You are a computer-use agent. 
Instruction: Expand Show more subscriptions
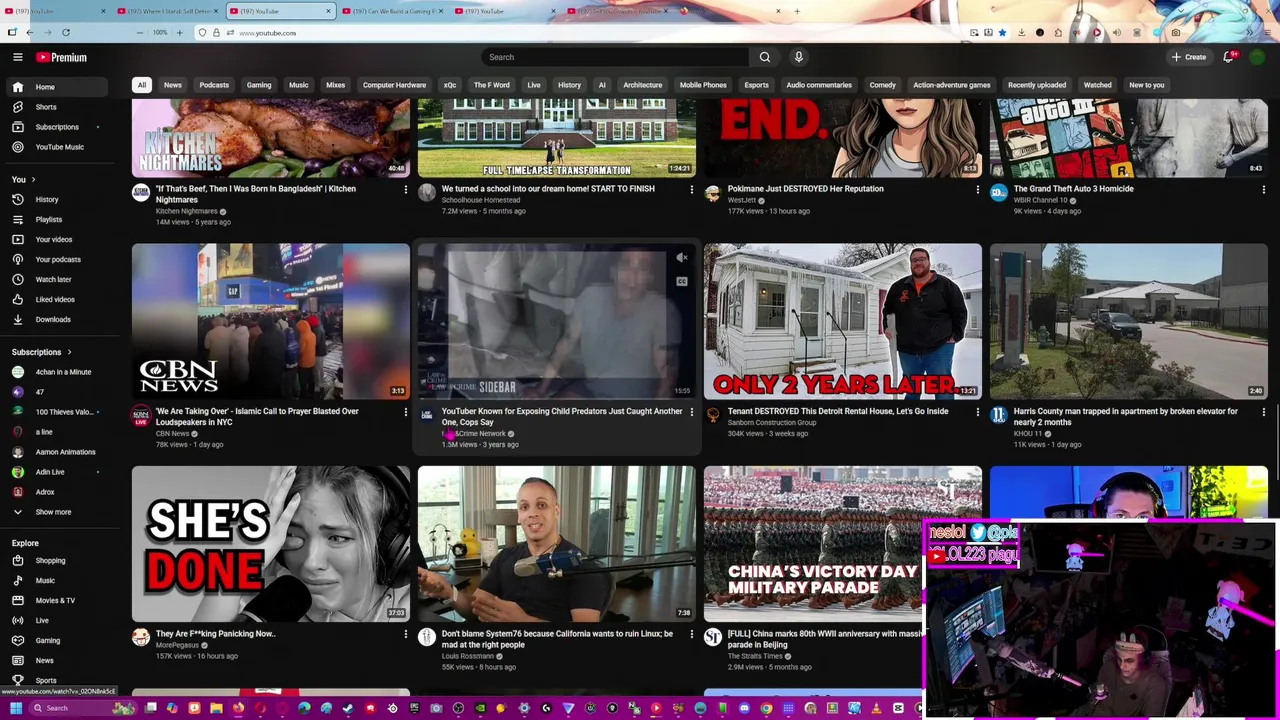pos(56,512)
